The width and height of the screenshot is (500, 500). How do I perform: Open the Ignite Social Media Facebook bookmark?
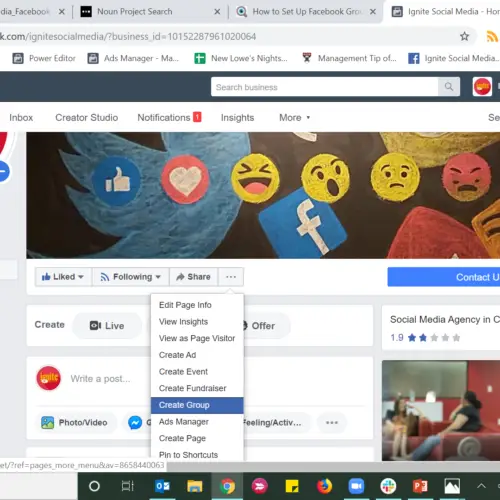(x=454, y=58)
